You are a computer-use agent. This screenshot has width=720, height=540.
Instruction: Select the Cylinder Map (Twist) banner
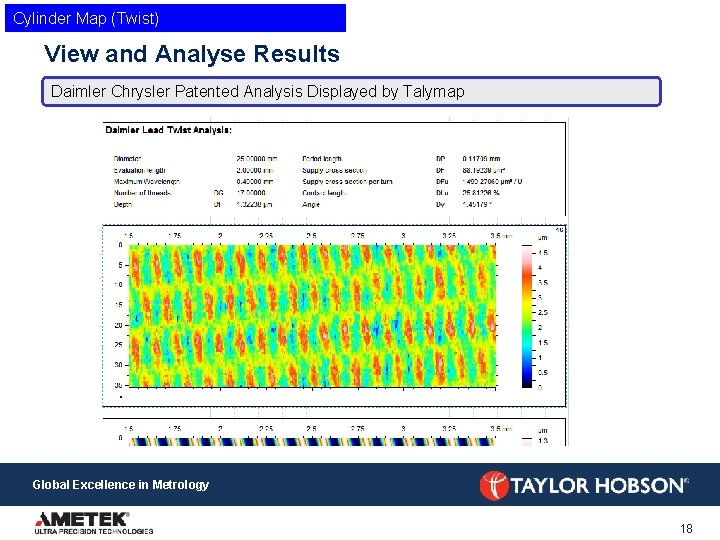(x=175, y=18)
